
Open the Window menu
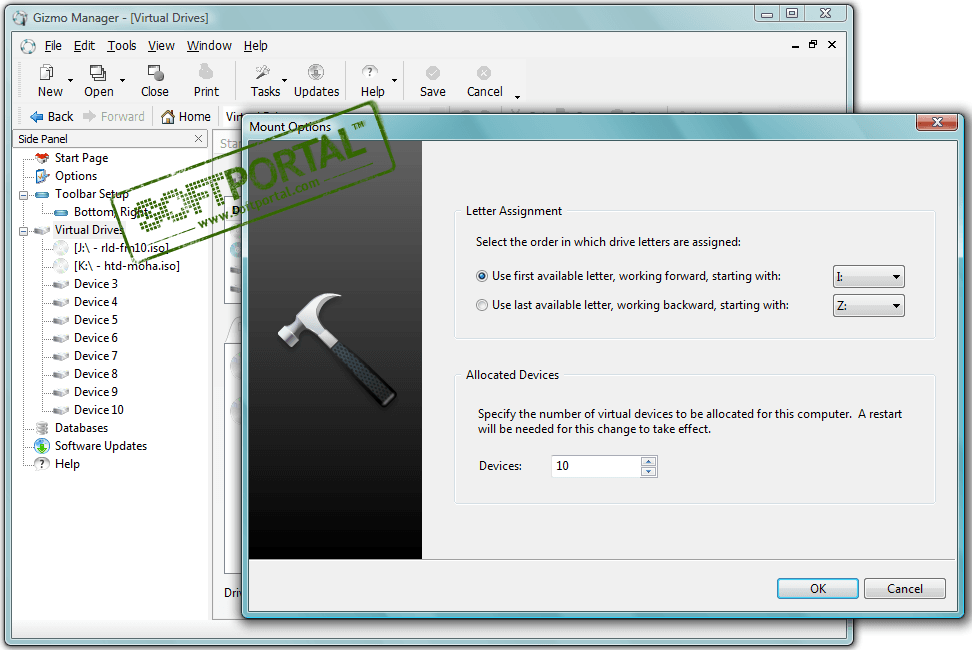(x=209, y=46)
